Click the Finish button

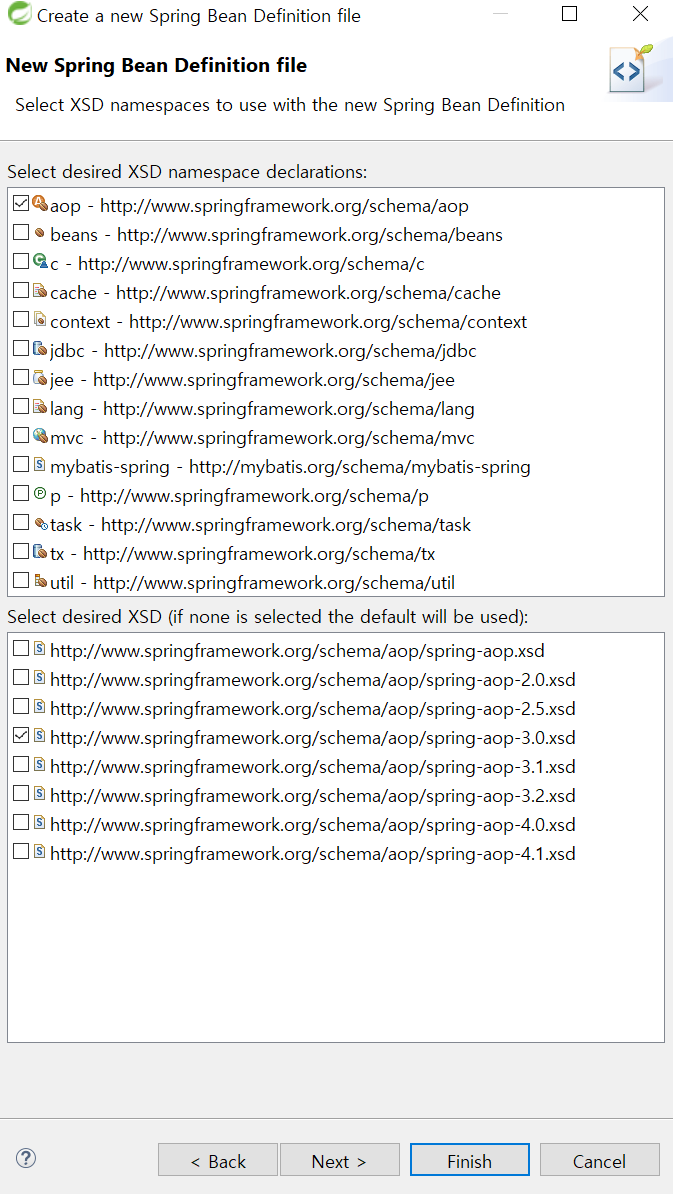coord(470,1160)
